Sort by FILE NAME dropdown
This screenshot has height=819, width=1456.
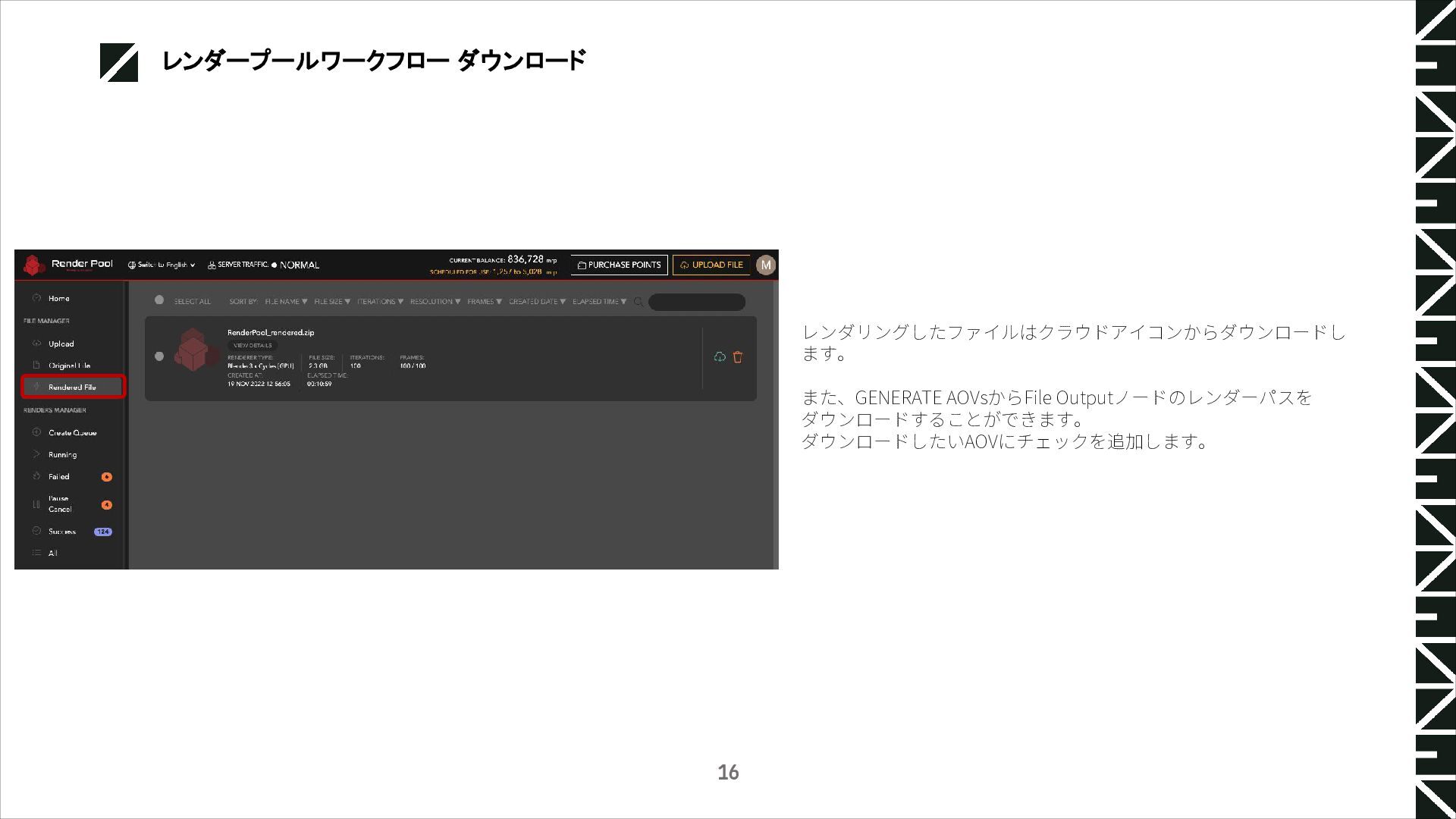point(286,302)
